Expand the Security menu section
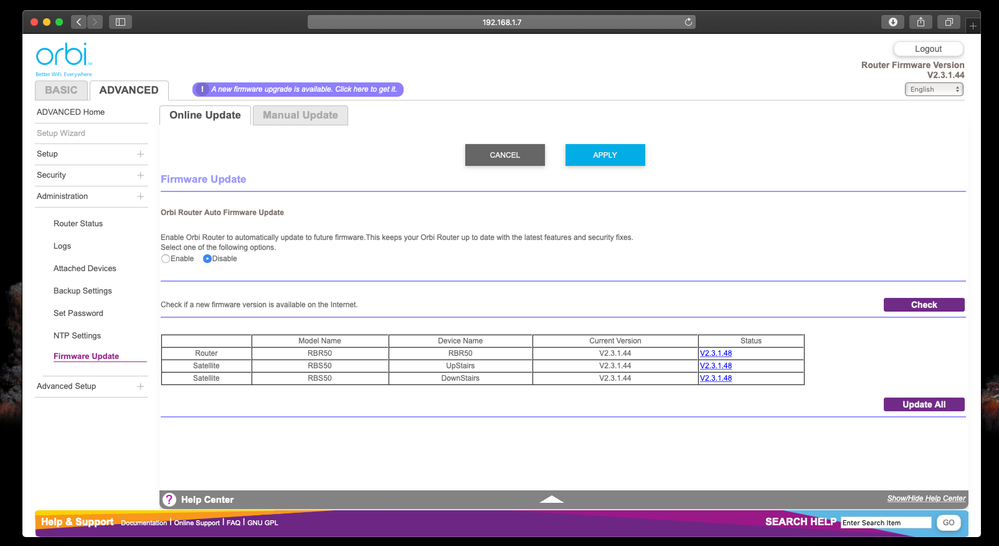The height and width of the screenshot is (546, 999). point(140,175)
